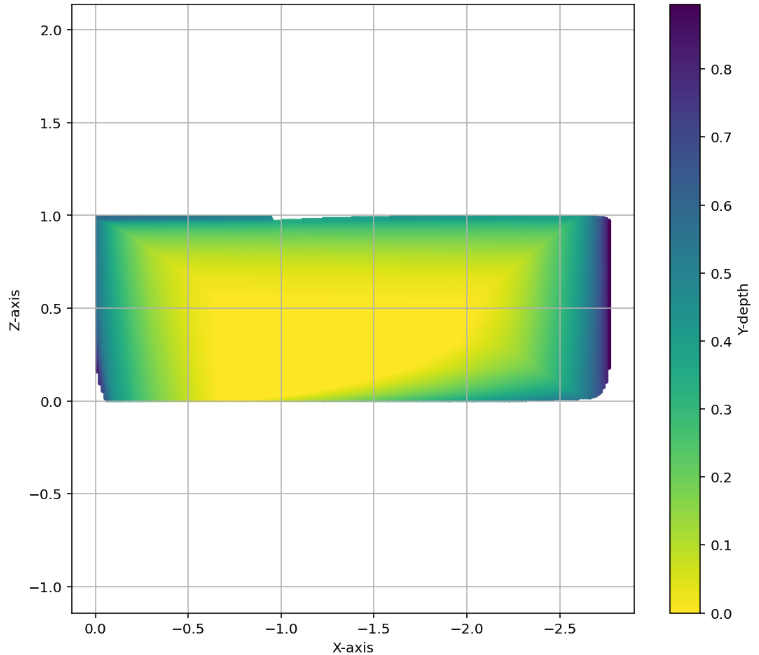The width and height of the screenshot is (759, 655).
Task: Click the X-axis title label
Action: (353, 647)
